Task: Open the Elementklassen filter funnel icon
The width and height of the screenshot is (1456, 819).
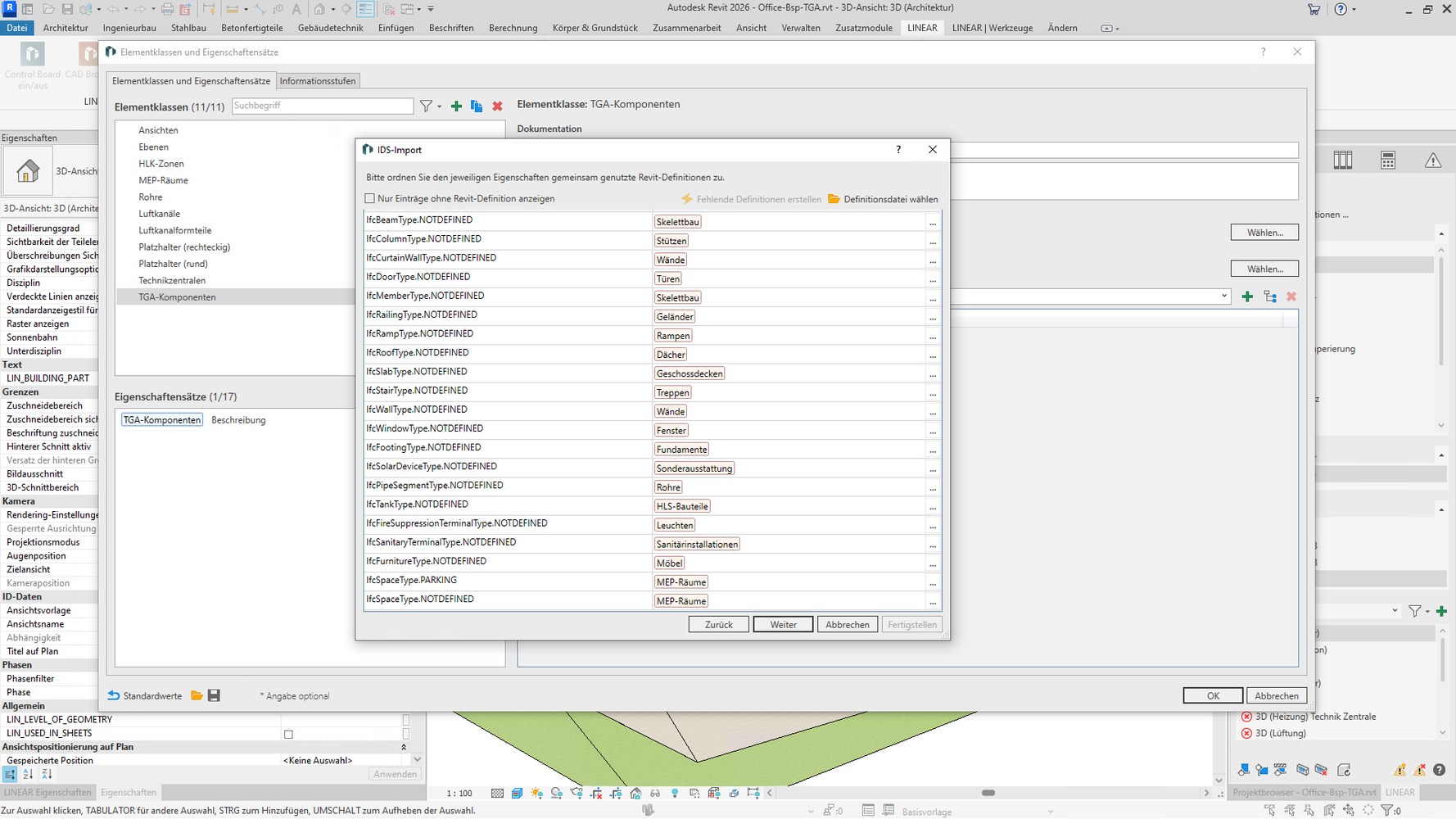Action: [426, 106]
